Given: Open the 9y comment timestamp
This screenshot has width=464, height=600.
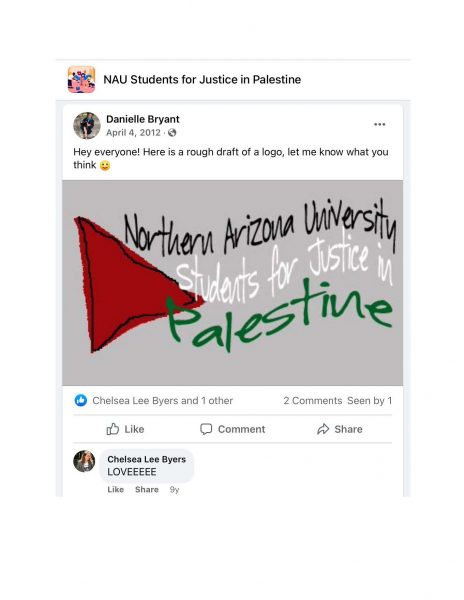Looking at the screenshot, I should pos(174,490).
